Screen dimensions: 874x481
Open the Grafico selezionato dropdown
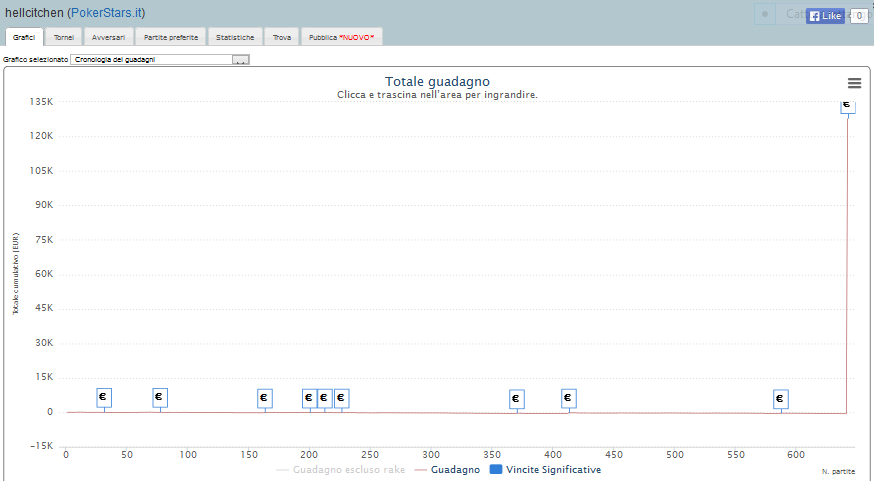tap(151, 60)
